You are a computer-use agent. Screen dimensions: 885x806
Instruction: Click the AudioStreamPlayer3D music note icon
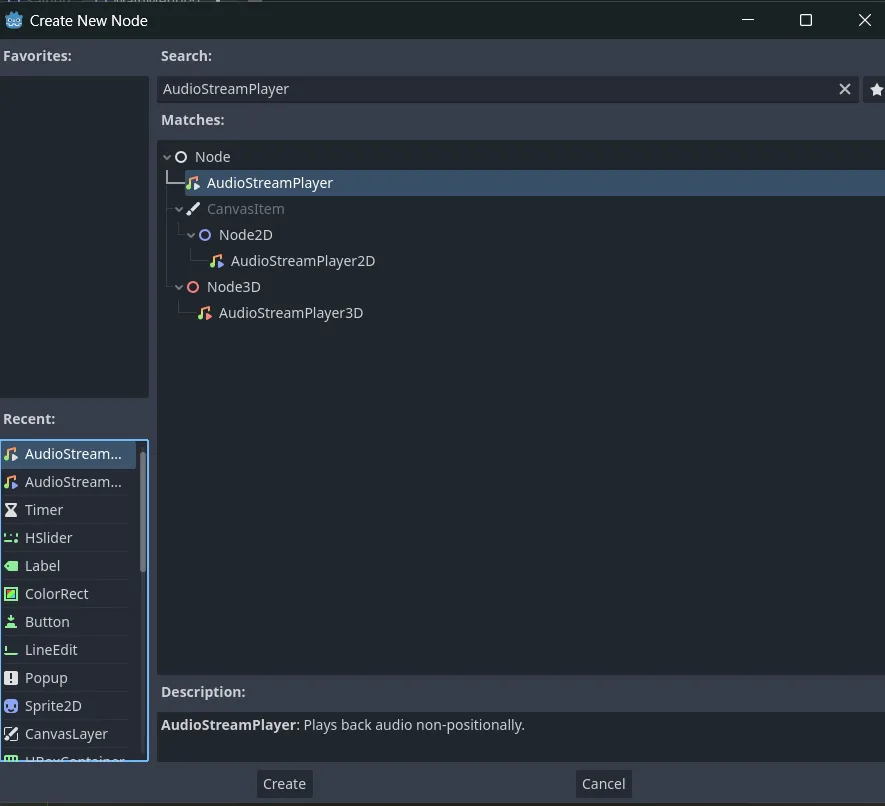pos(205,313)
